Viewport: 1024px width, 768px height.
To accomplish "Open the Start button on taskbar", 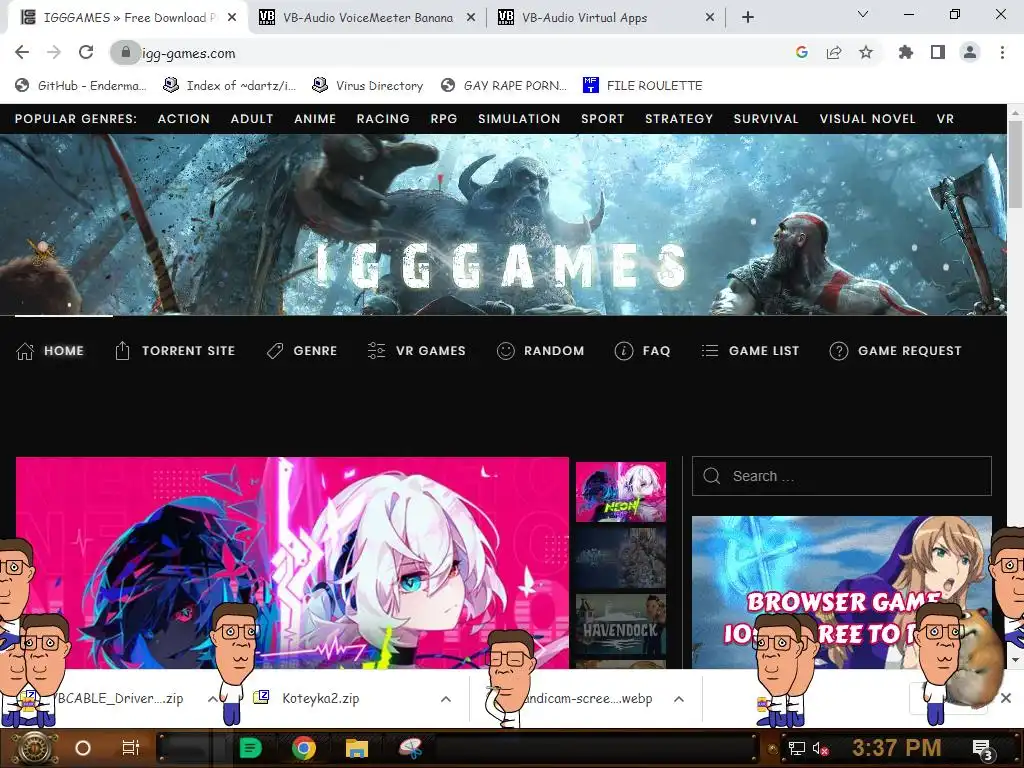I will [35, 748].
